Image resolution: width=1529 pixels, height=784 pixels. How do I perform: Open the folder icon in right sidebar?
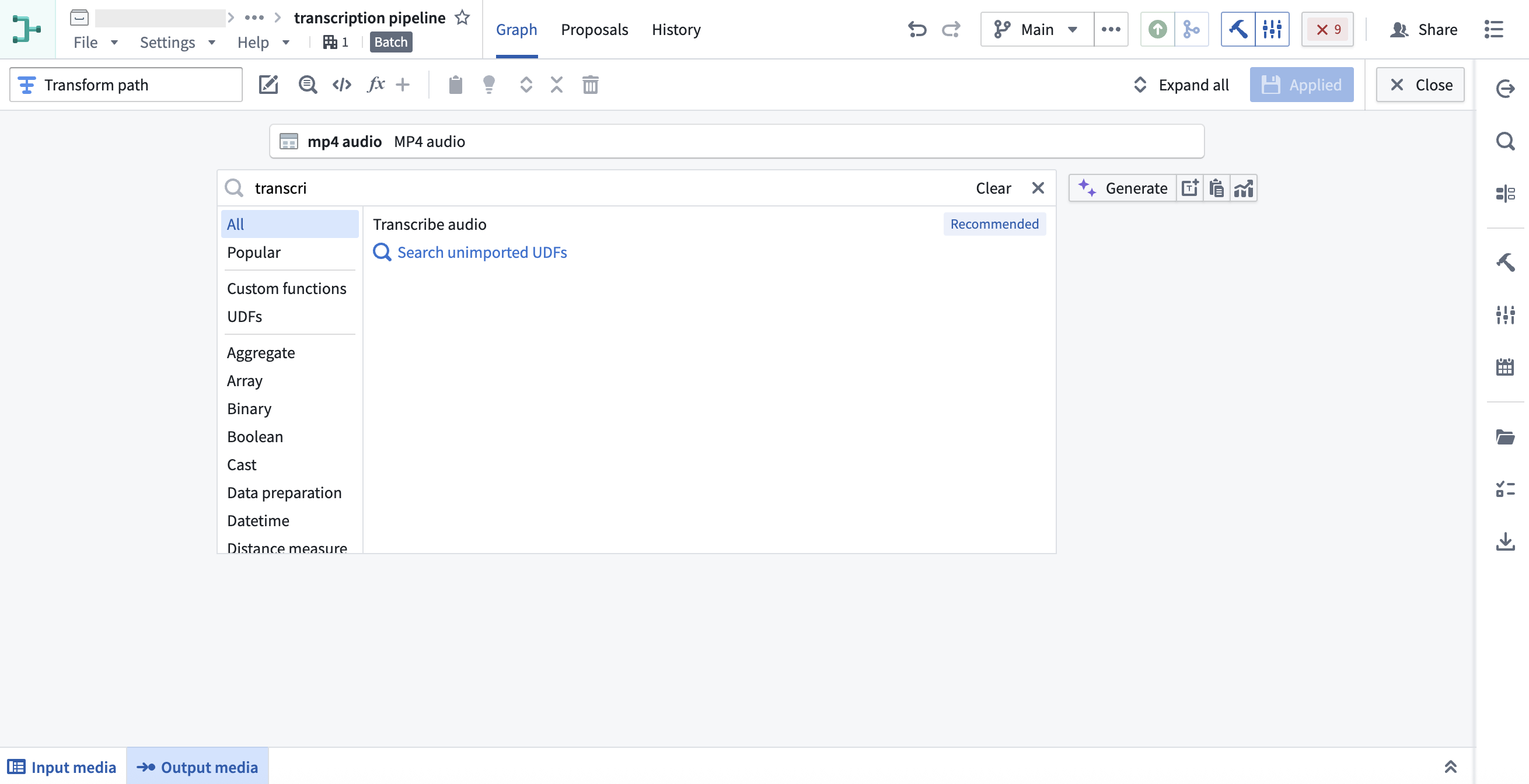pos(1504,437)
